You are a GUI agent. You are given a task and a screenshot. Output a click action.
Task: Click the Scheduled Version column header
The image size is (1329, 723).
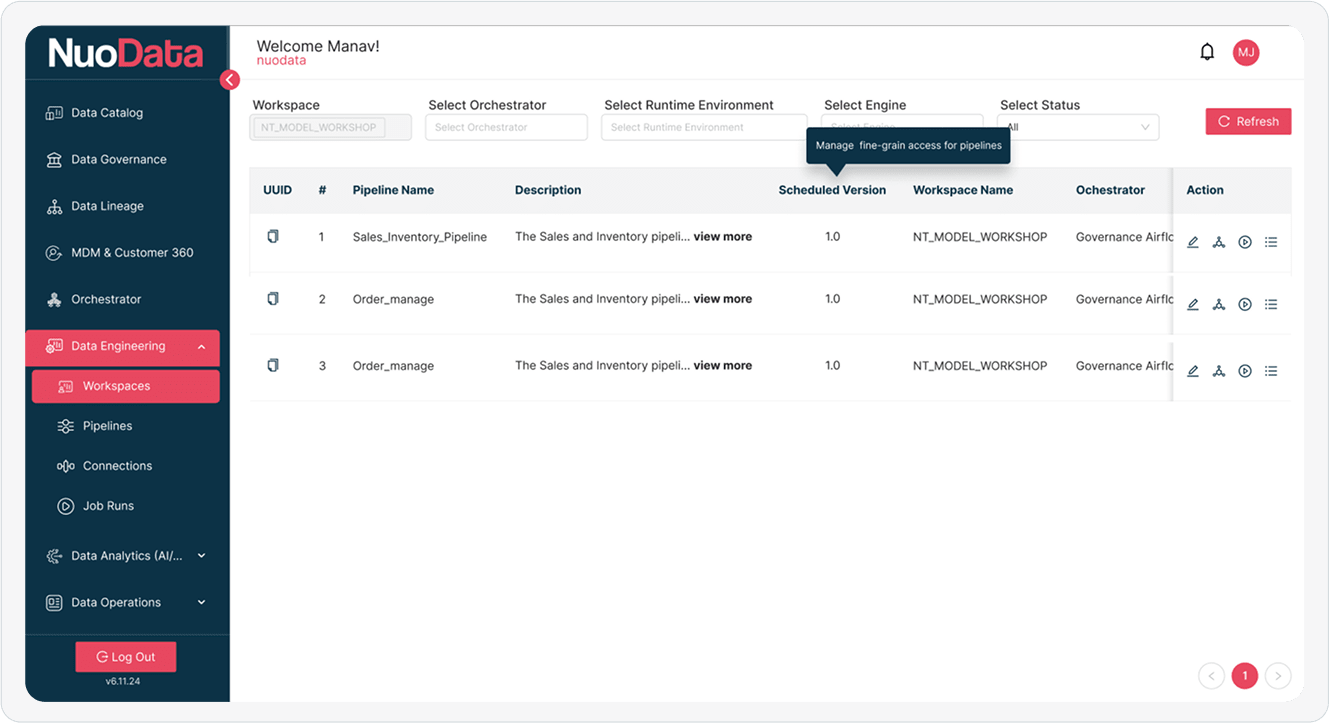(x=832, y=190)
